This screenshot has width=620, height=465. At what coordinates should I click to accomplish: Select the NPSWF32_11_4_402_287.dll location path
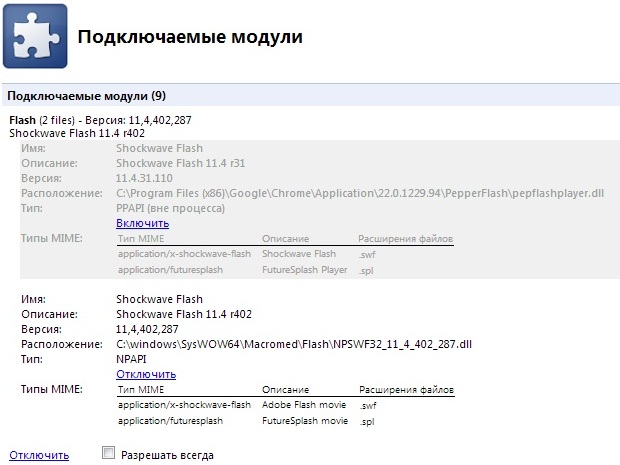tap(294, 344)
